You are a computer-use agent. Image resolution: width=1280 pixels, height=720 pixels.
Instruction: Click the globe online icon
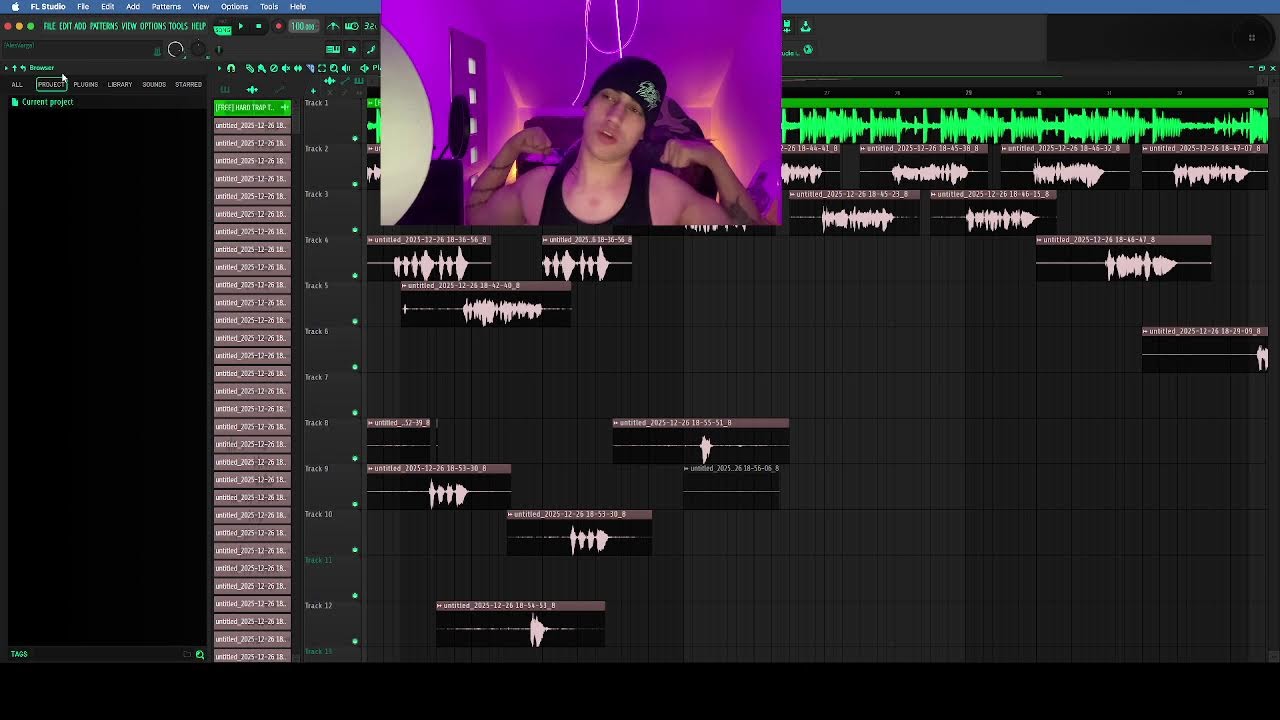808,49
